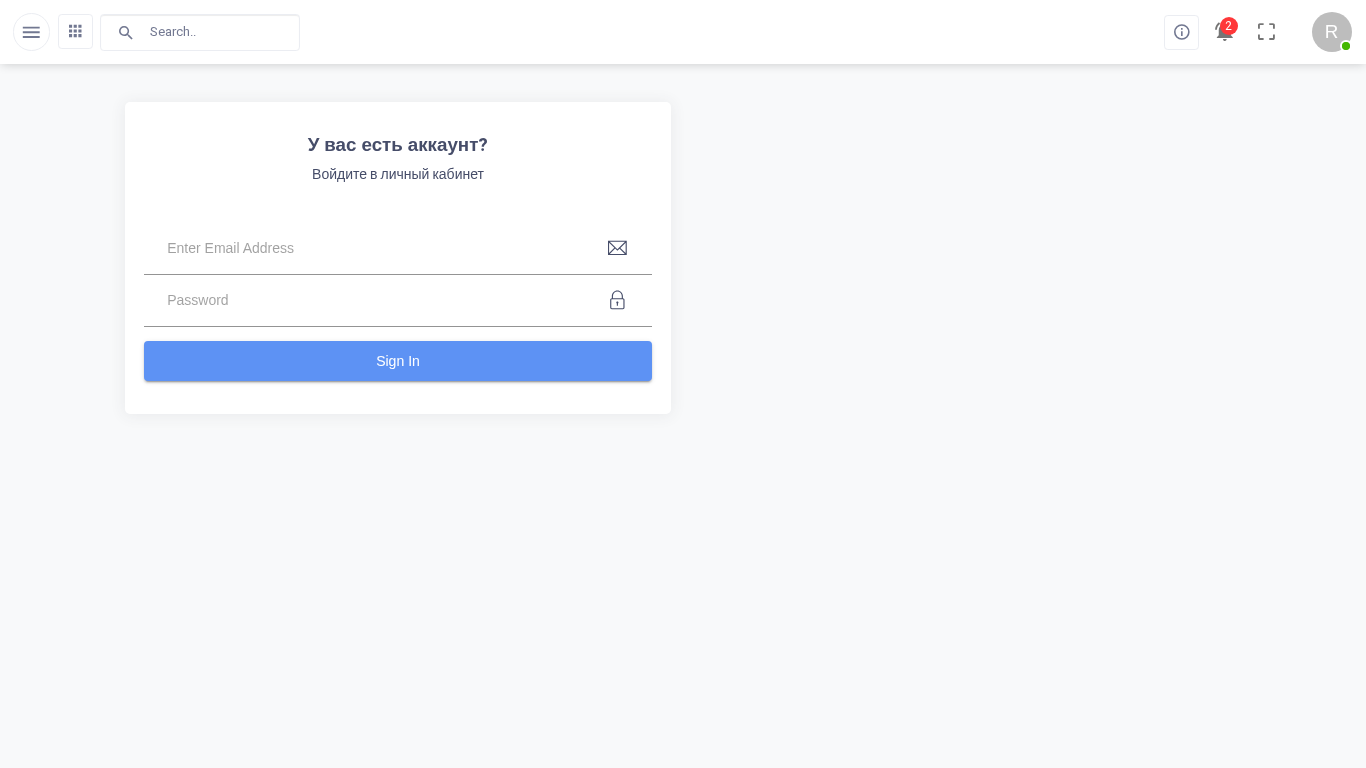Open the hamburger navigation menu
This screenshot has height=768, width=1366.
[31, 32]
